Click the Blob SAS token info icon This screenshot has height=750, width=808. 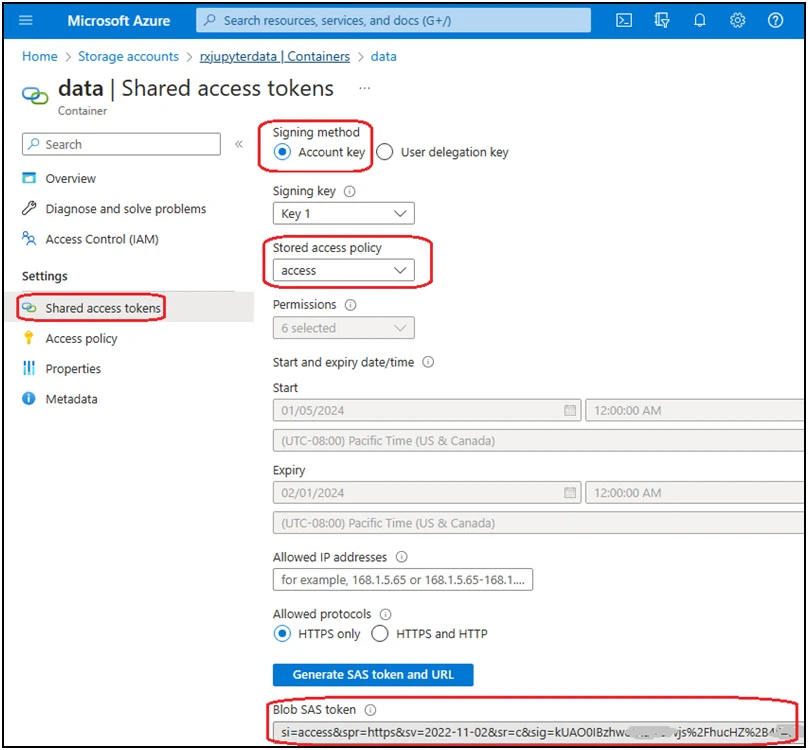pyautogui.click(x=370, y=710)
